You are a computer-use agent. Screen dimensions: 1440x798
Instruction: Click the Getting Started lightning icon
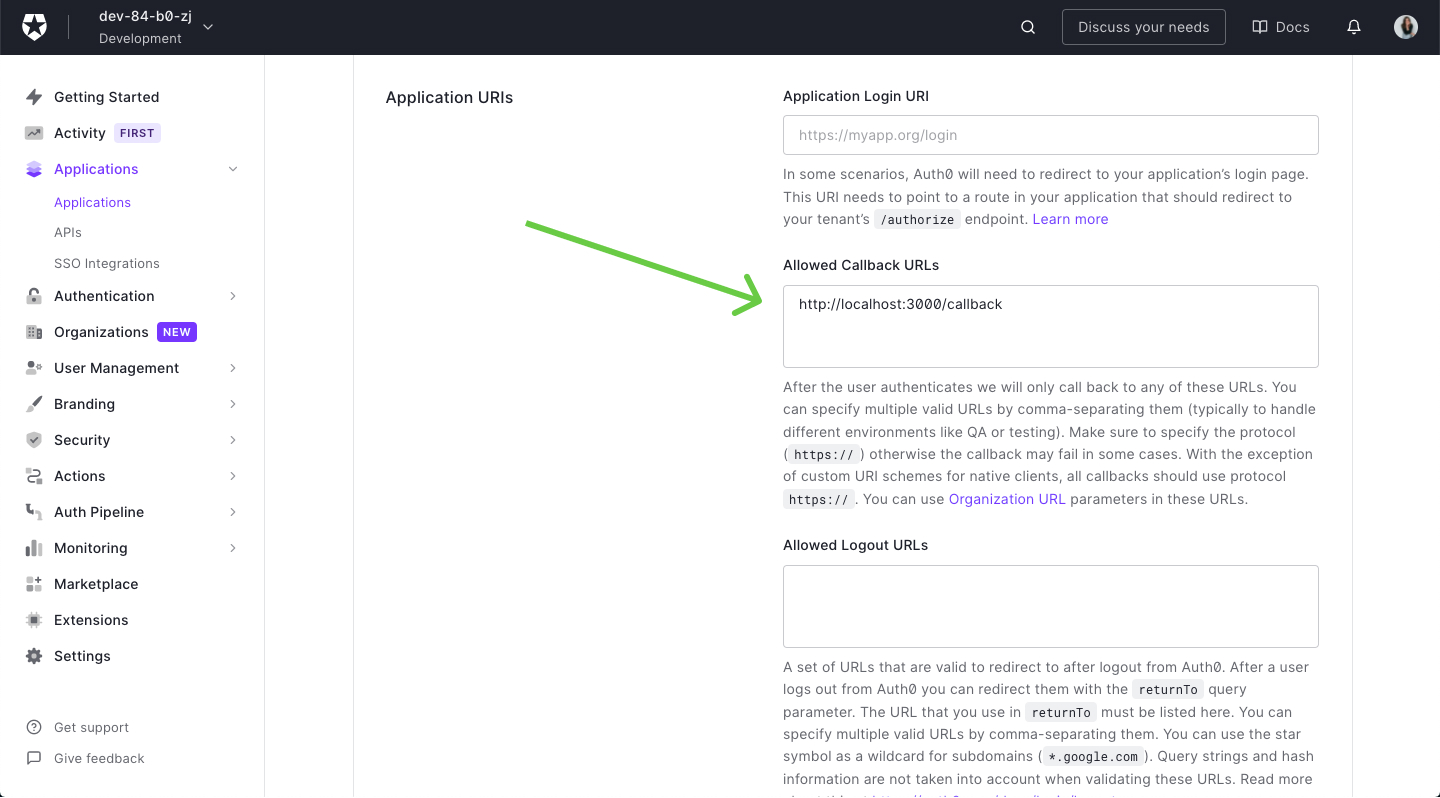(x=33, y=96)
